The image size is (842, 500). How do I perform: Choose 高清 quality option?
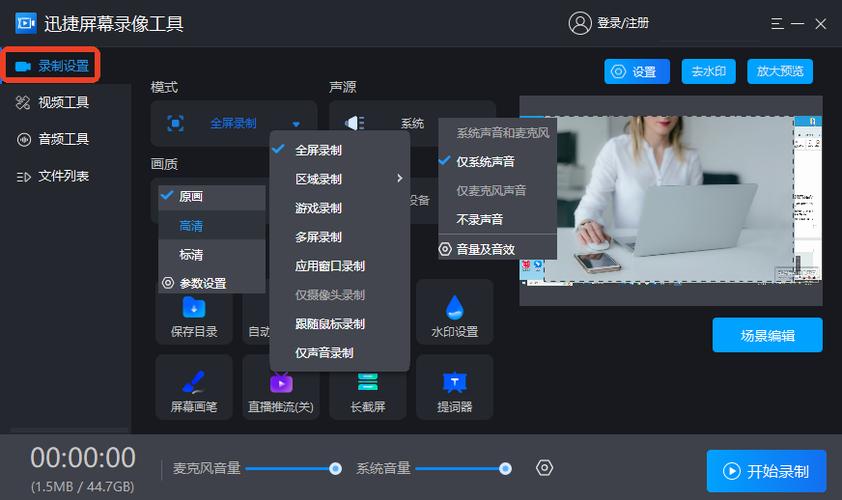pyautogui.click(x=212, y=226)
